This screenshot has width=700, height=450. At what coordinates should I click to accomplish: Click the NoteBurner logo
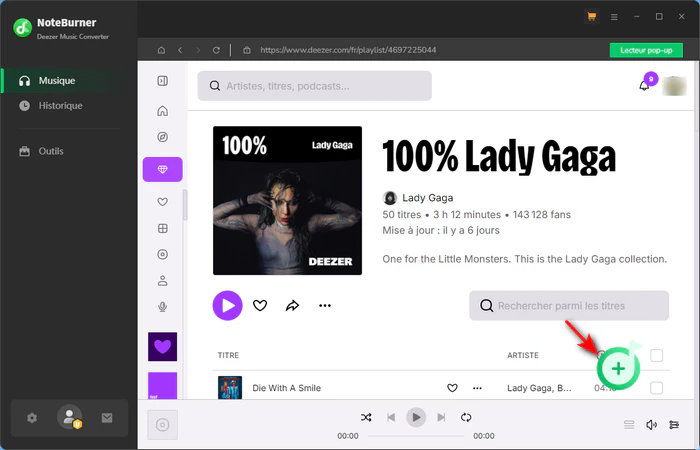[x=22, y=28]
